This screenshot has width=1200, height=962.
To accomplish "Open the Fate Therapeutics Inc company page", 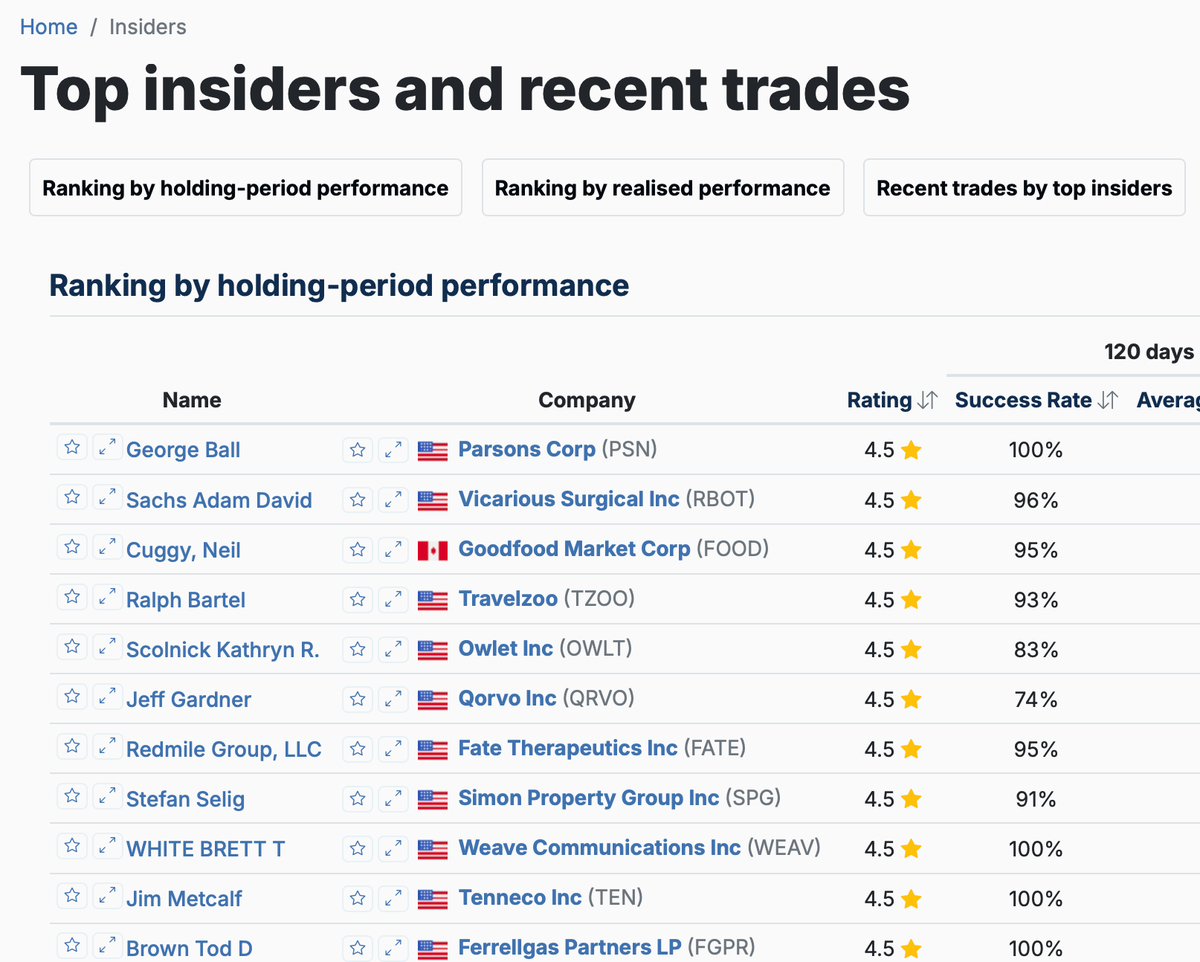I will [567, 748].
